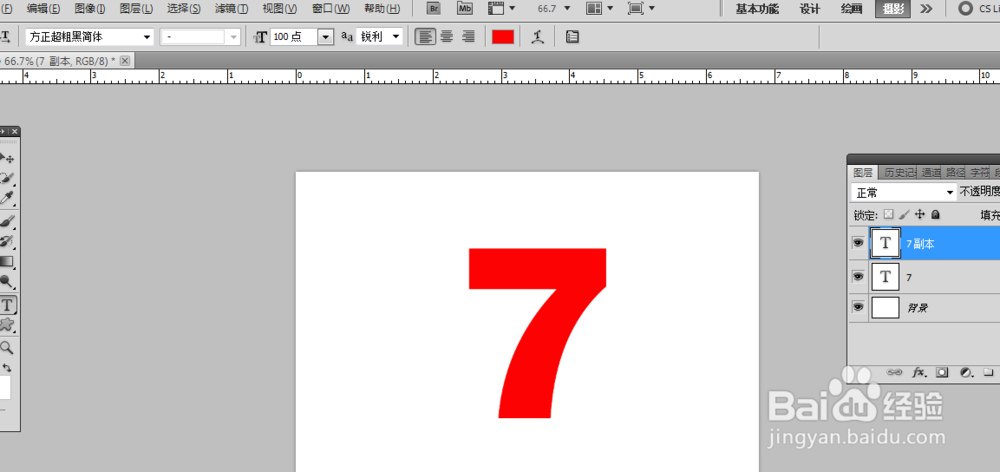1000x472 pixels.
Task: Select the Eyedropper tool
Action: [x=7, y=198]
